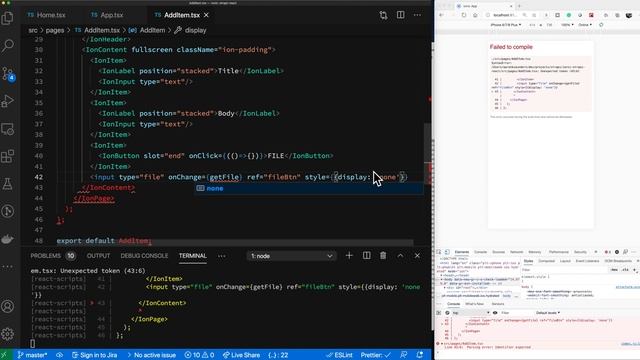Select the Terminal panel tab
640x360 pixels.
(x=192, y=256)
